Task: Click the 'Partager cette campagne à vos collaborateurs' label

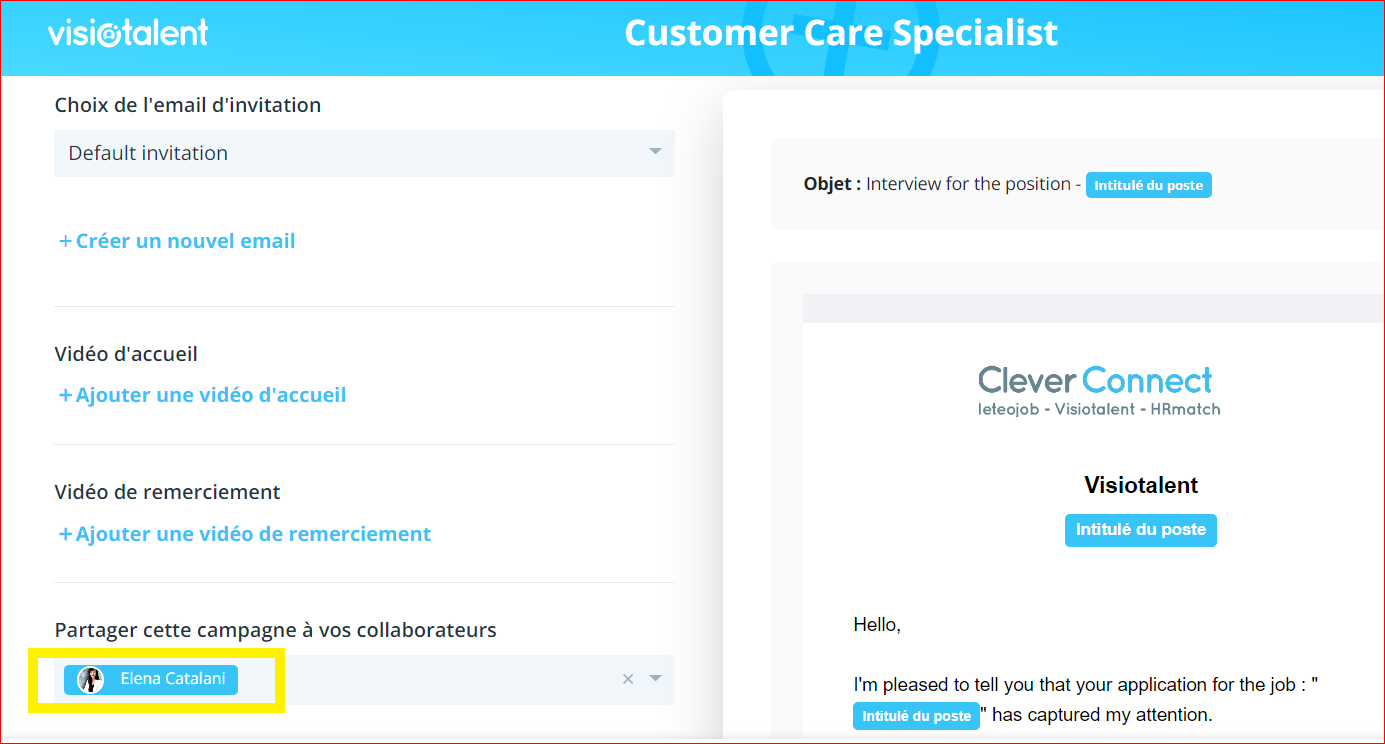Action: [x=275, y=630]
